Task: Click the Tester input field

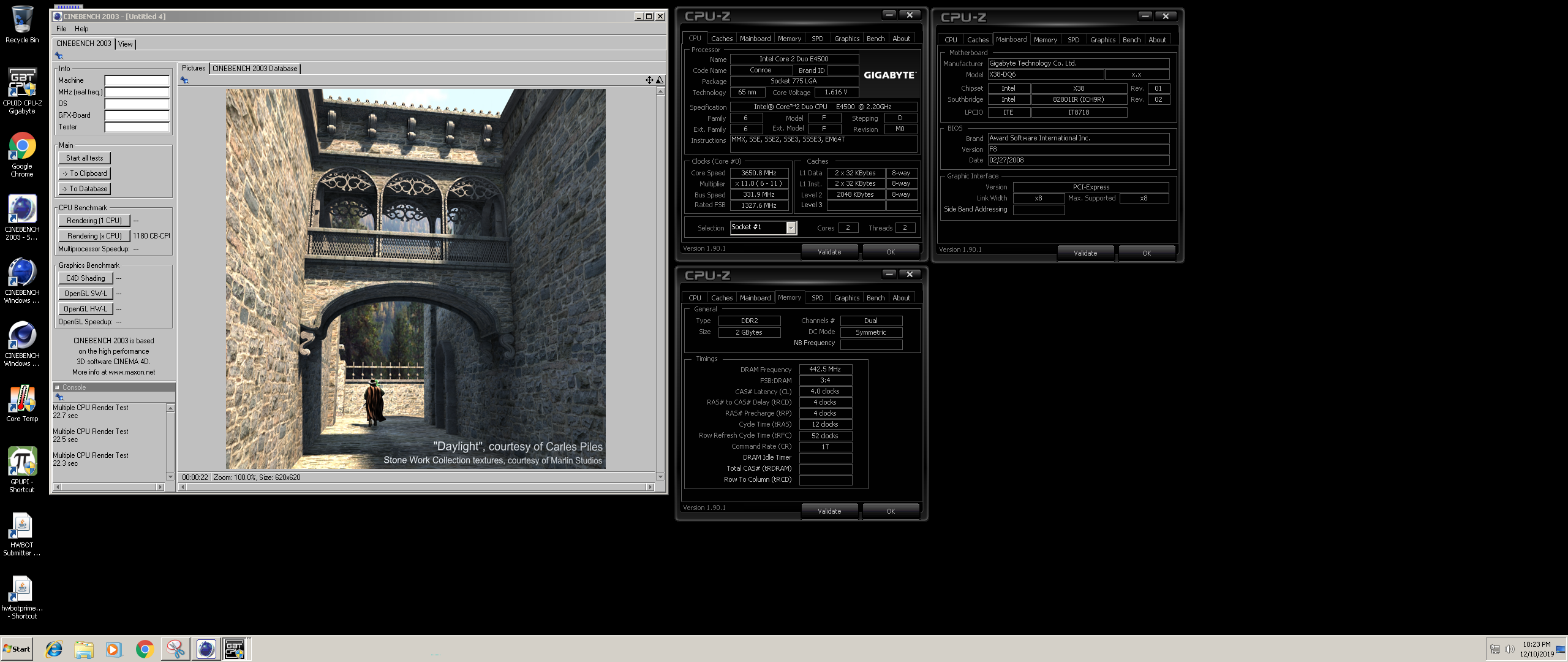Action: tap(137, 127)
